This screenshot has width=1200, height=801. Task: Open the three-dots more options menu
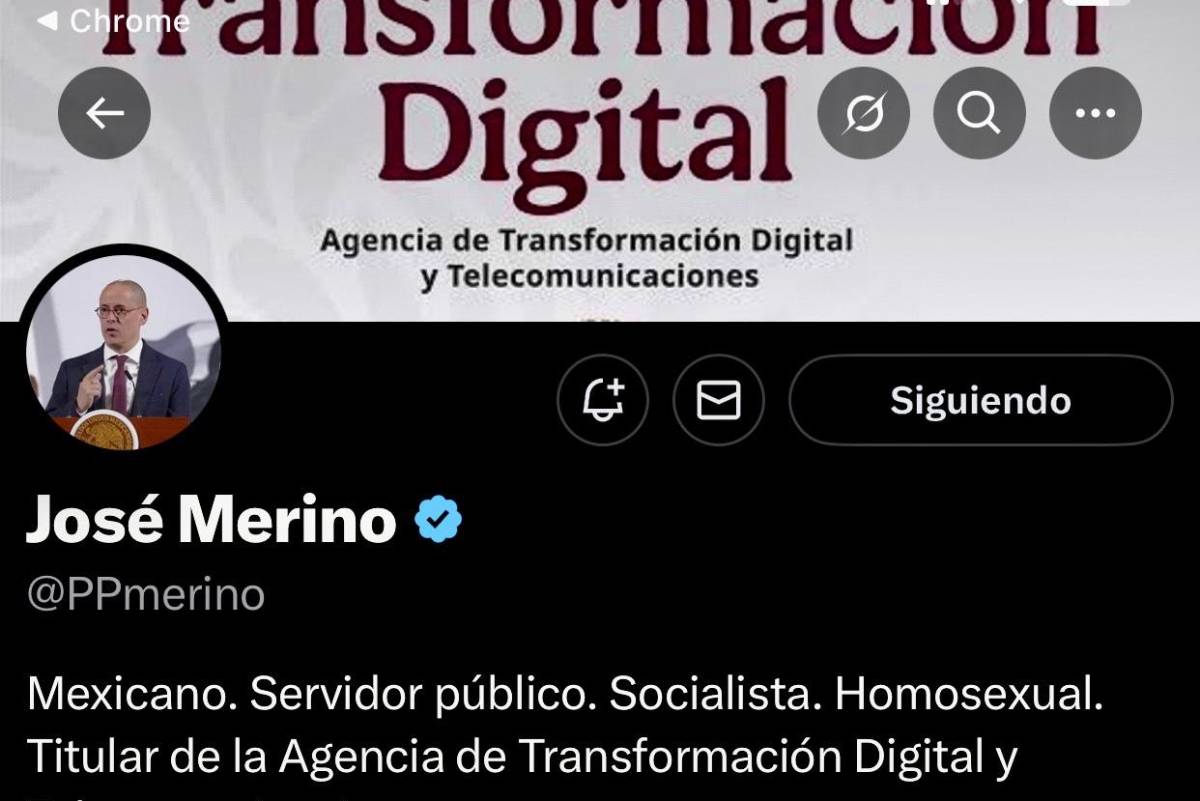pyautogui.click(x=1095, y=113)
